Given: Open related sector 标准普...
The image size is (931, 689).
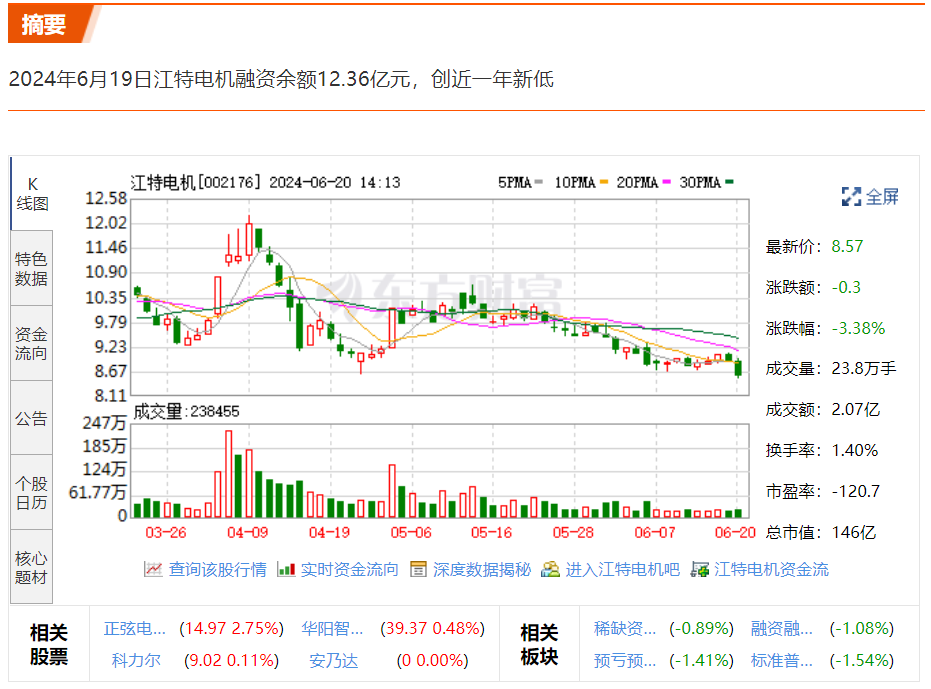Looking at the screenshot, I should (781, 660).
